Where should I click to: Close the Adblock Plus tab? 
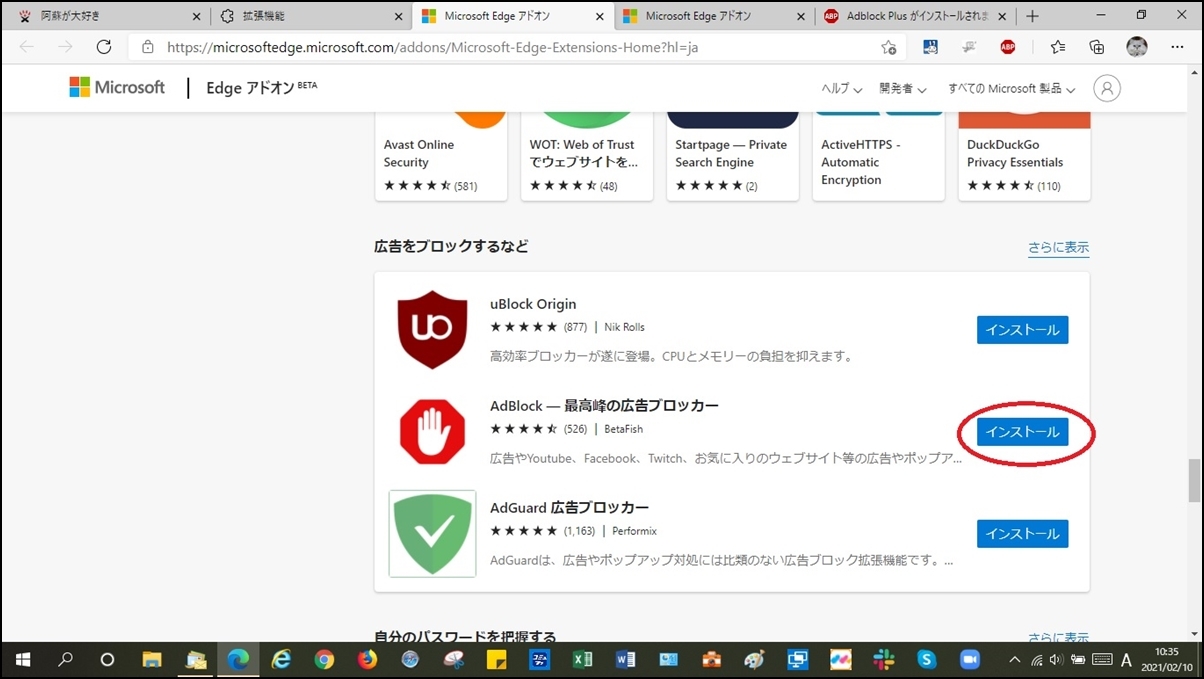pos(1002,17)
